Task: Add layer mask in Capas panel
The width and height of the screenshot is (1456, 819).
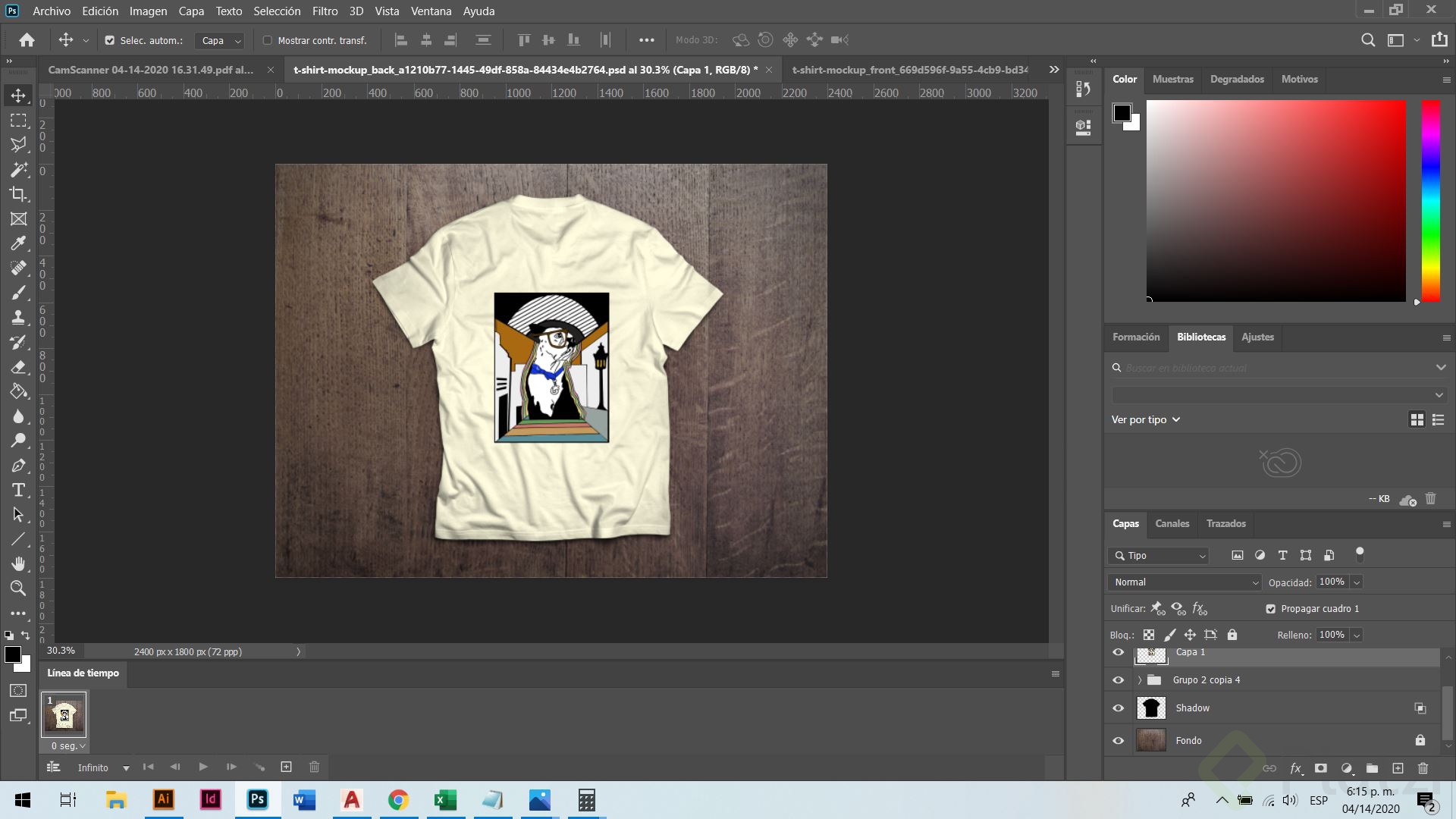Action: pos(1320,768)
